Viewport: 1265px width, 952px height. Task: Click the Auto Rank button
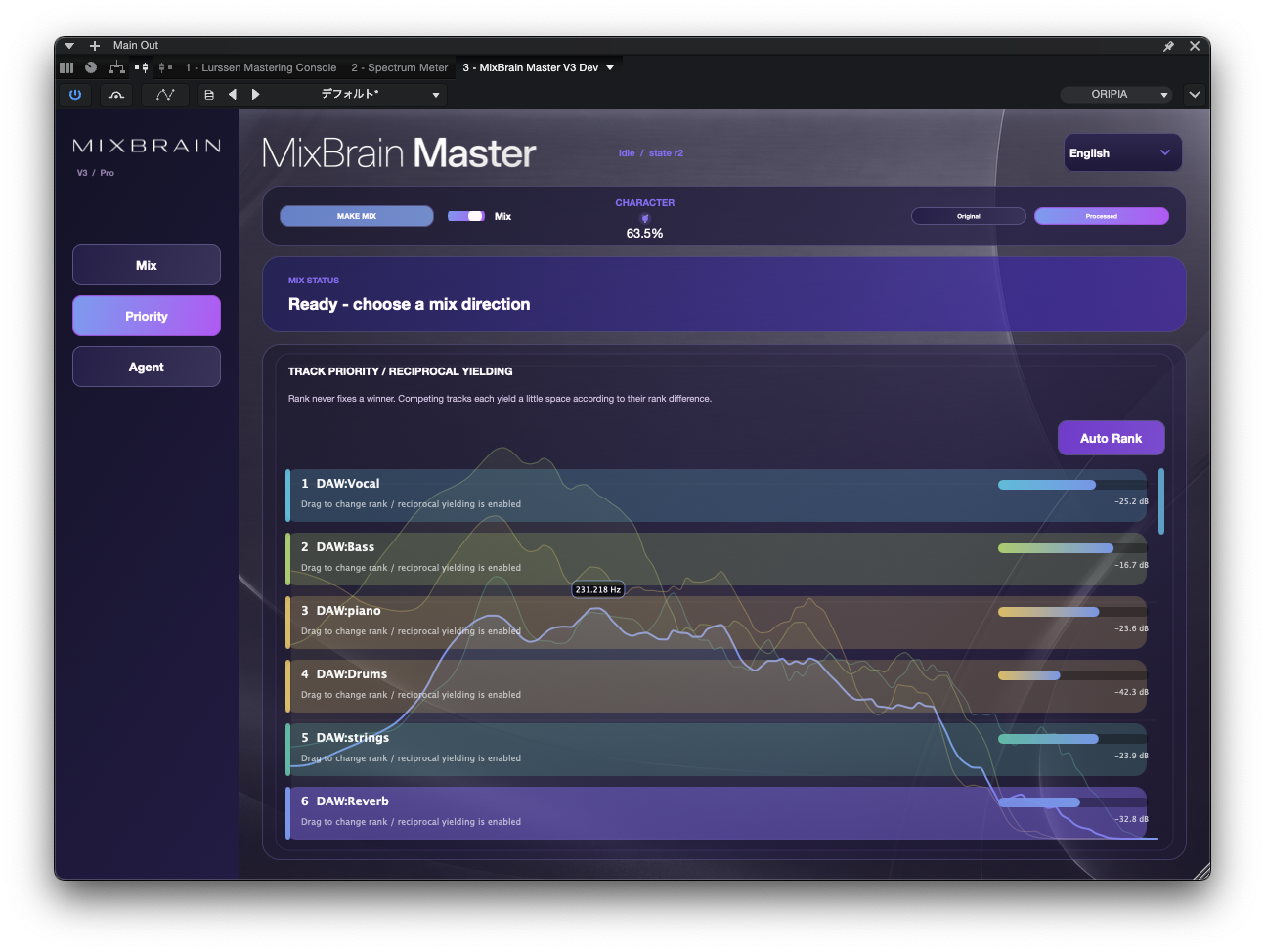coord(1112,438)
